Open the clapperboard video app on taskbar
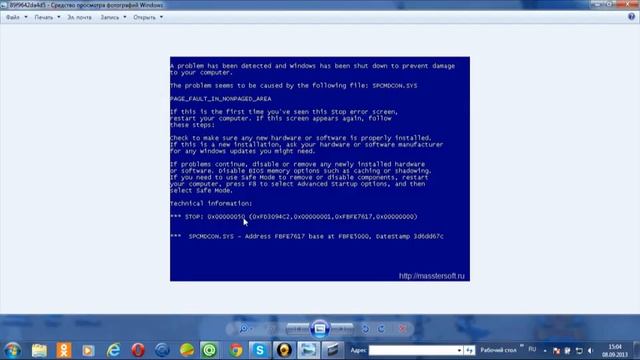 coord(333,350)
